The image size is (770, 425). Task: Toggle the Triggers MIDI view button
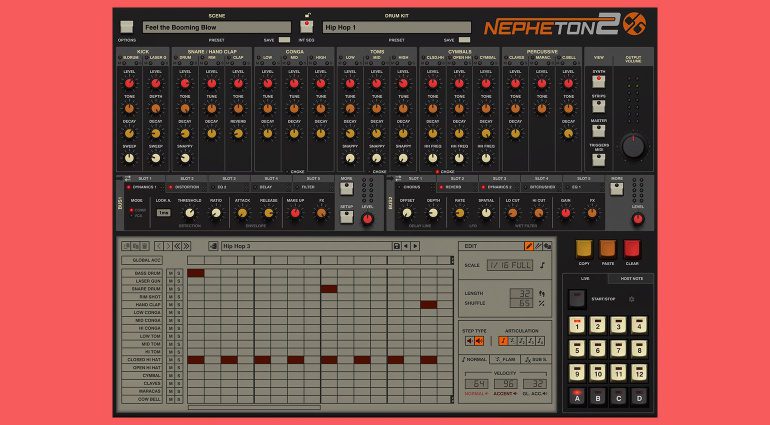tap(599, 159)
